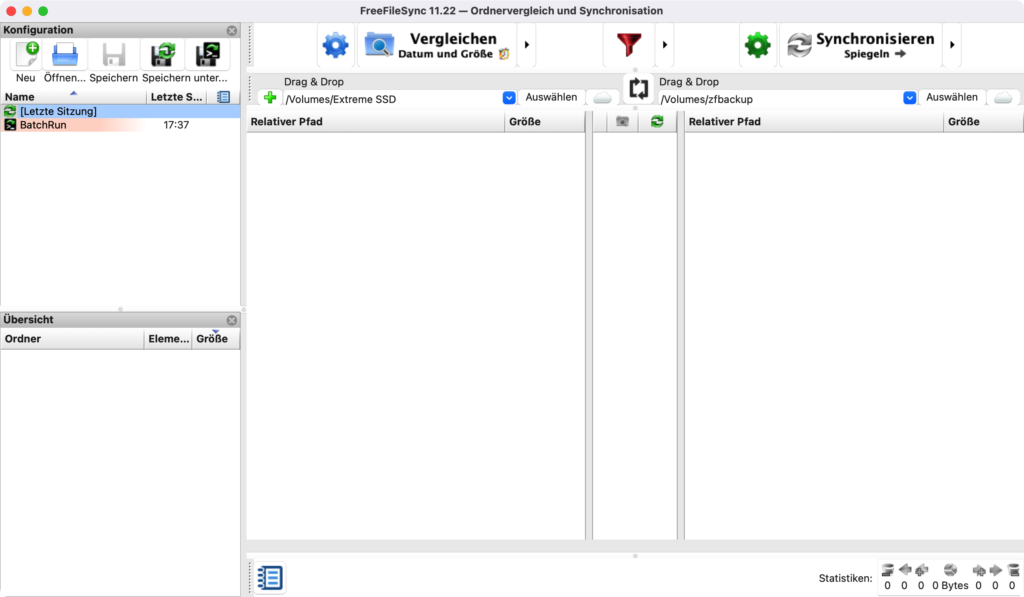The width and height of the screenshot is (1024, 597).
Task: Click Auswählen for the left folder
Action: click(551, 97)
